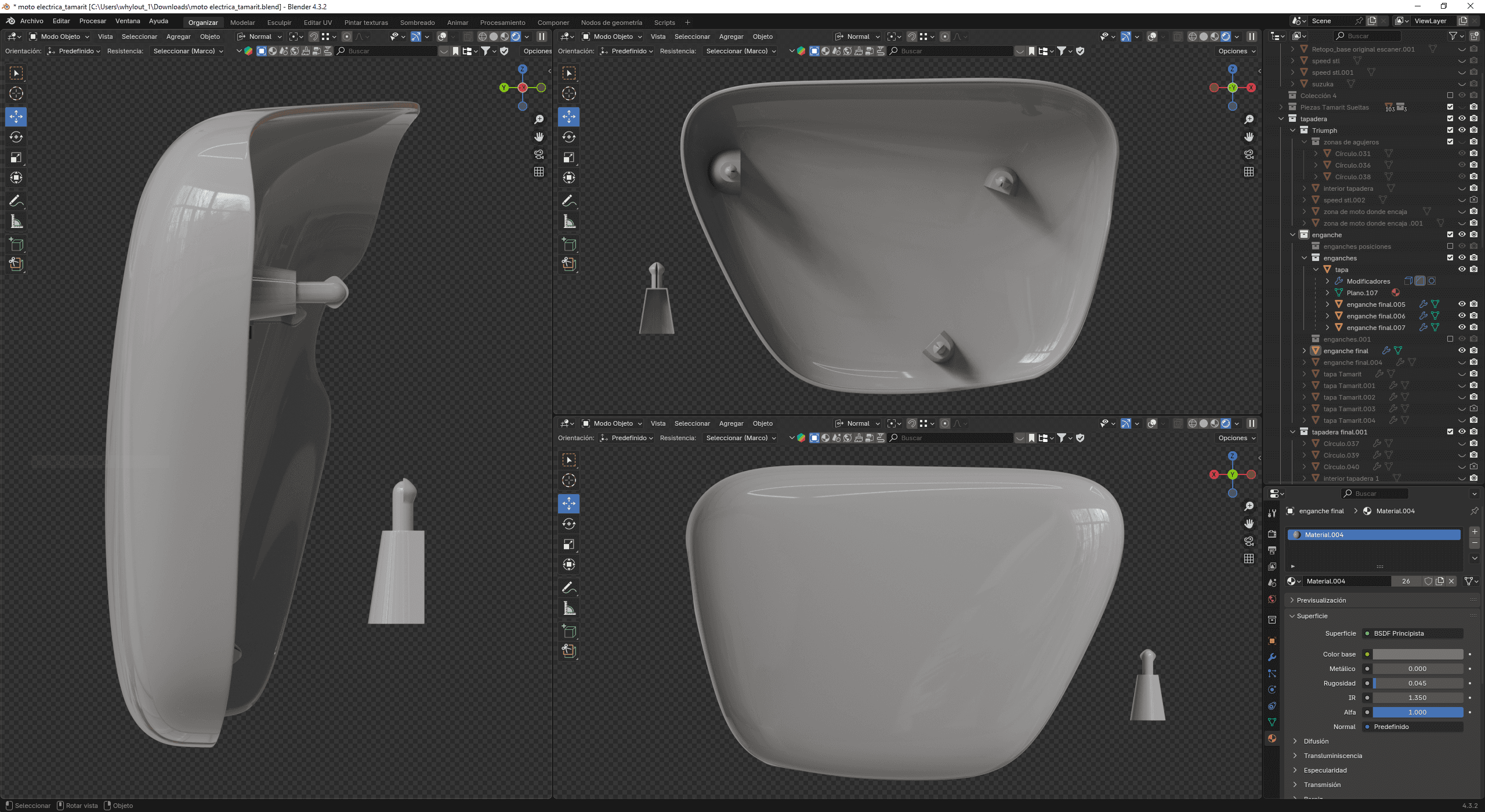
Task: Collapse the enganche collection in outliner
Action: tap(1293, 235)
